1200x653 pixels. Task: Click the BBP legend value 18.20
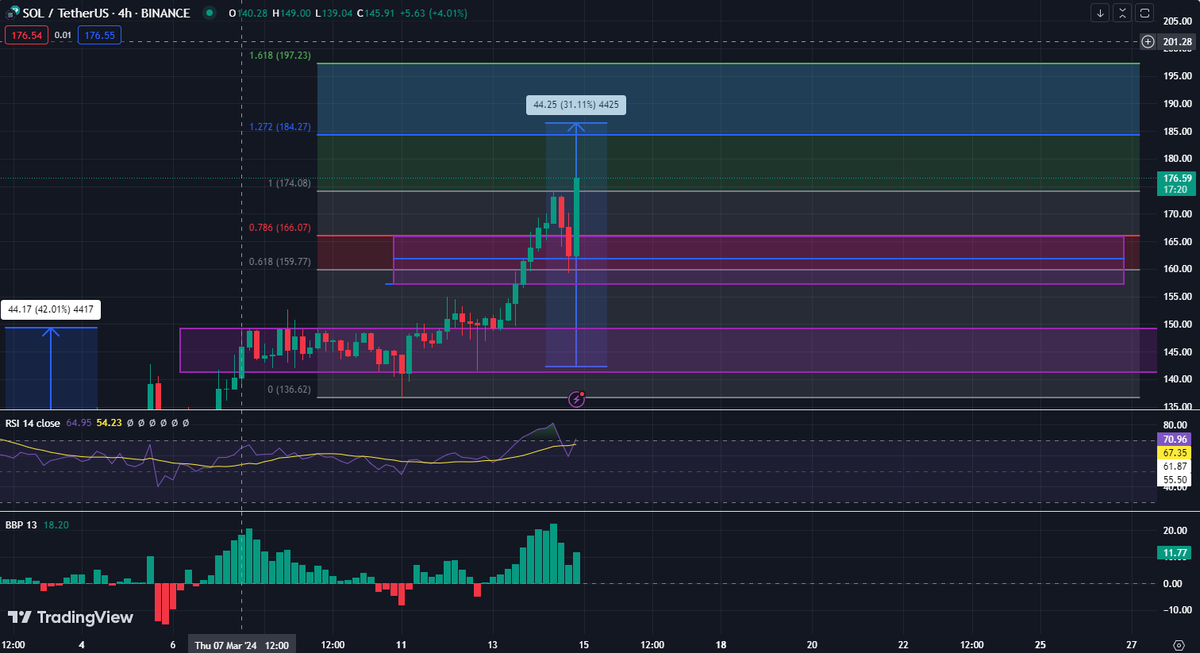[x=54, y=523]
